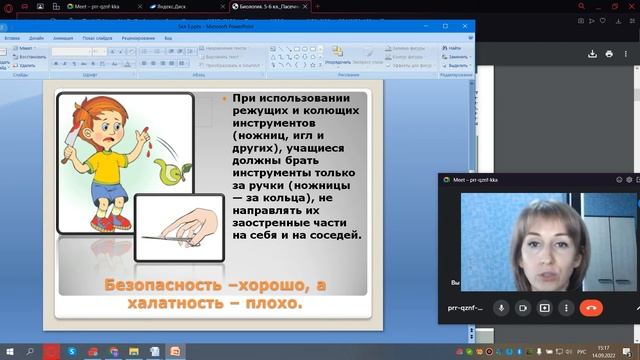Mute the microphone in the Meet window
The height and width of the screenshot is (360, 640).
[501, 308]
